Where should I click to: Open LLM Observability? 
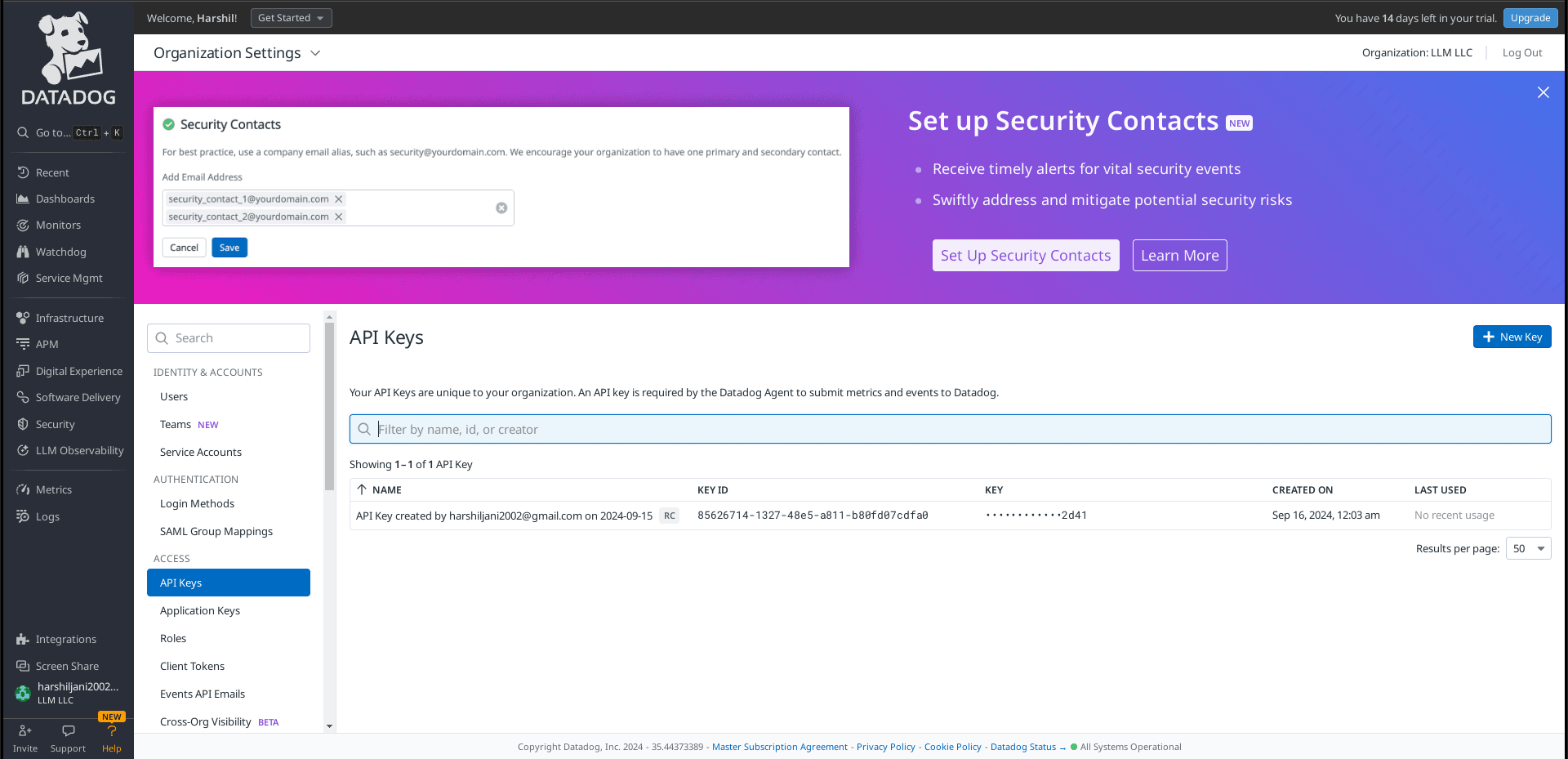[x=79, y=450]
